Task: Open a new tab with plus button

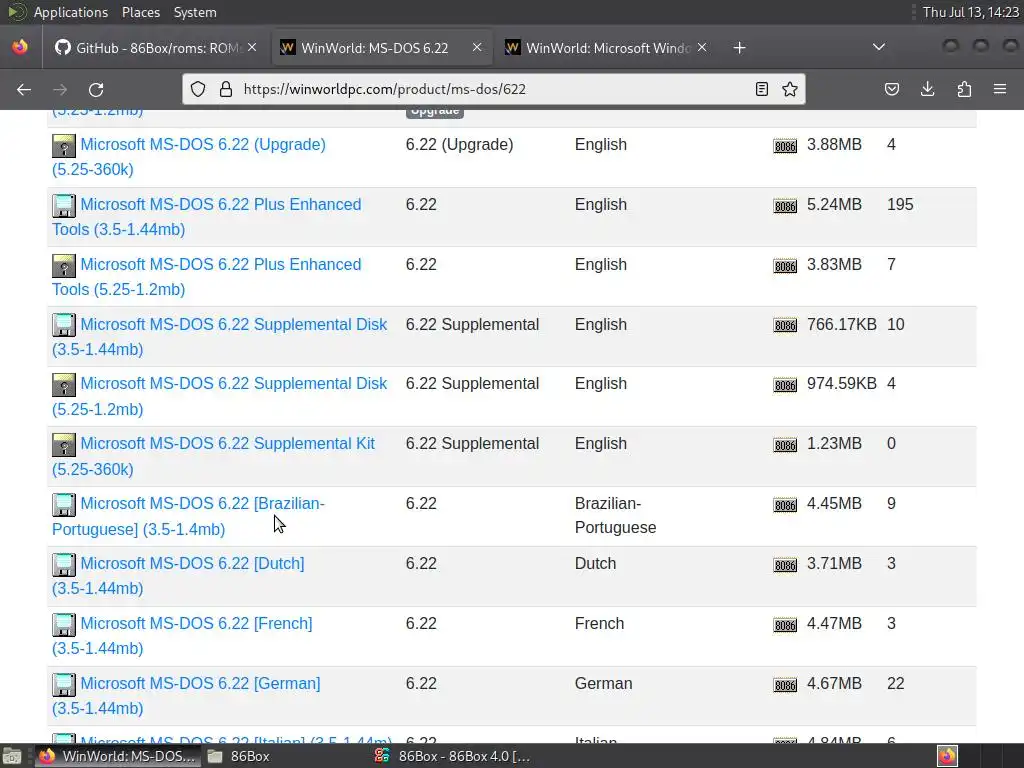Action: tap(739, 48)
